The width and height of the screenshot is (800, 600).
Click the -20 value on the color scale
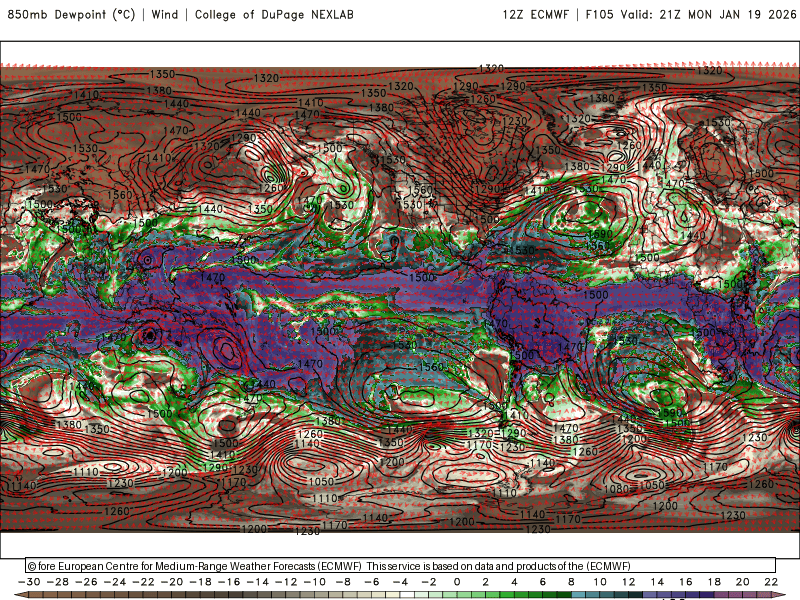(x=172, y=582)
